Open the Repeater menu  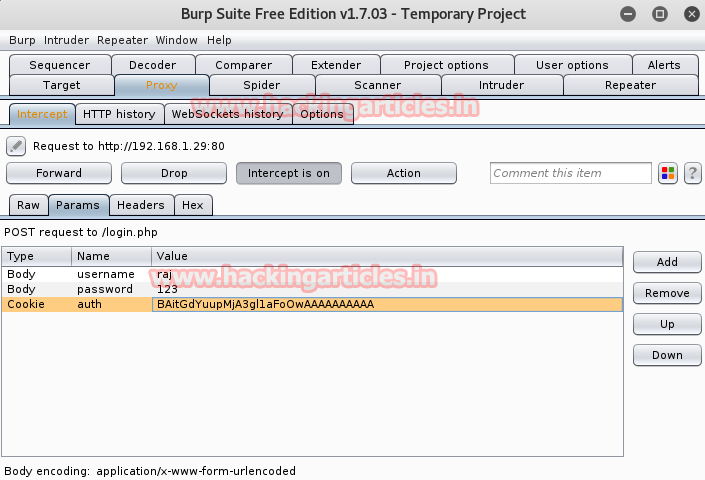point(122,40)
